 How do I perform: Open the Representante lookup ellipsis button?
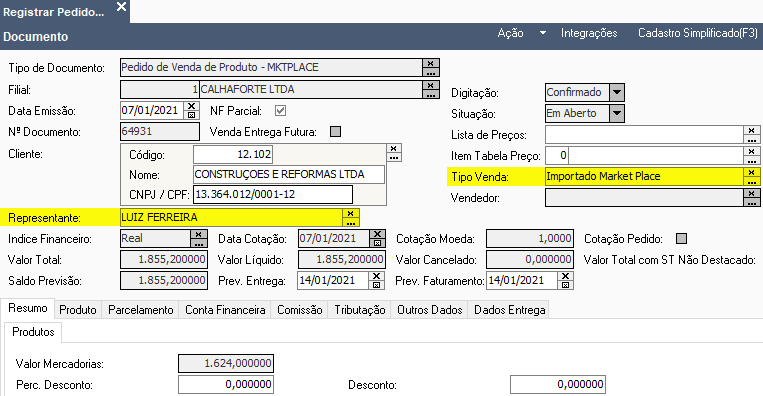(x=351, y=222)
